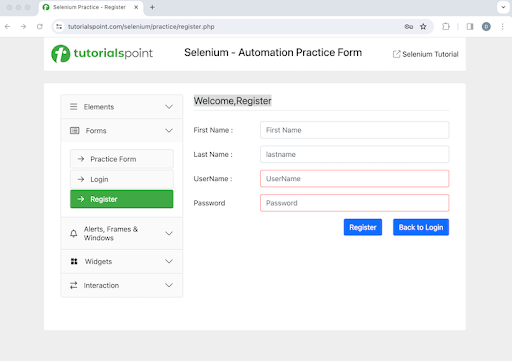This screenshot has width=512, height=361.
Task: Click the Interaction swap-arrows icon
Action: click(74, 285)
